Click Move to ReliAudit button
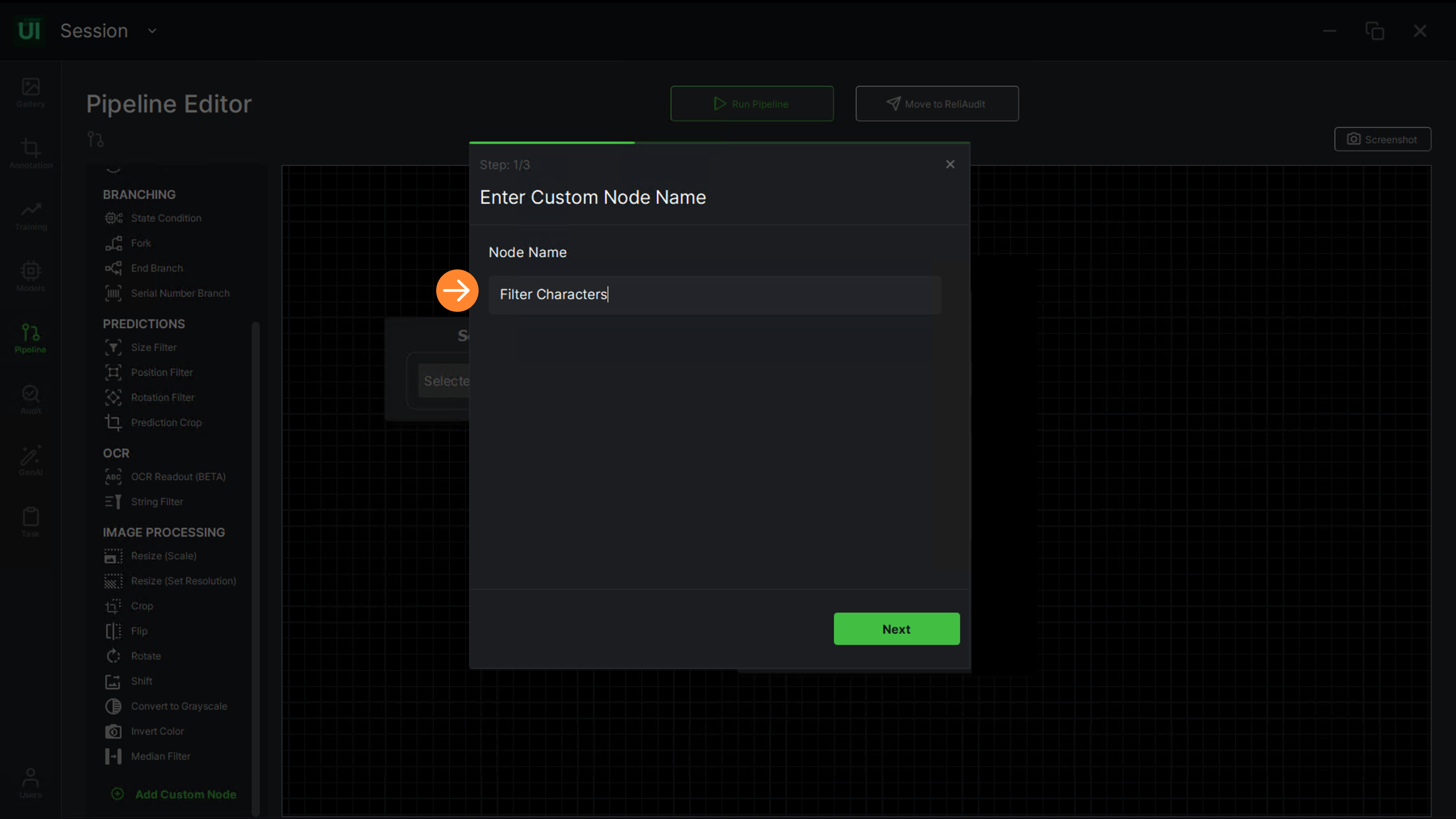Image resolution: width=1456 pixels, height=819 pixels. pyautogui.click(x=937, y=104)
